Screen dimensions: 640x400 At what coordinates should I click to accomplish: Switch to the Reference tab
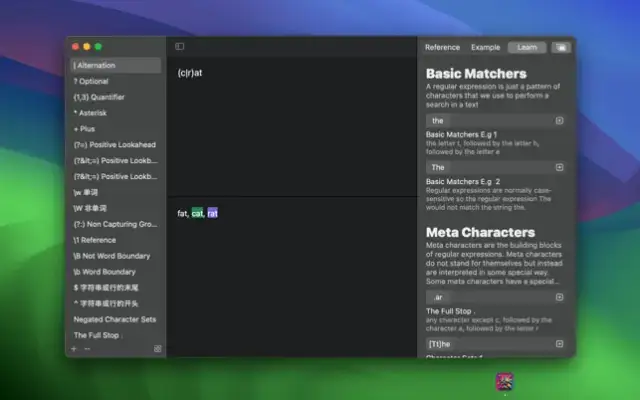(442, 47)
